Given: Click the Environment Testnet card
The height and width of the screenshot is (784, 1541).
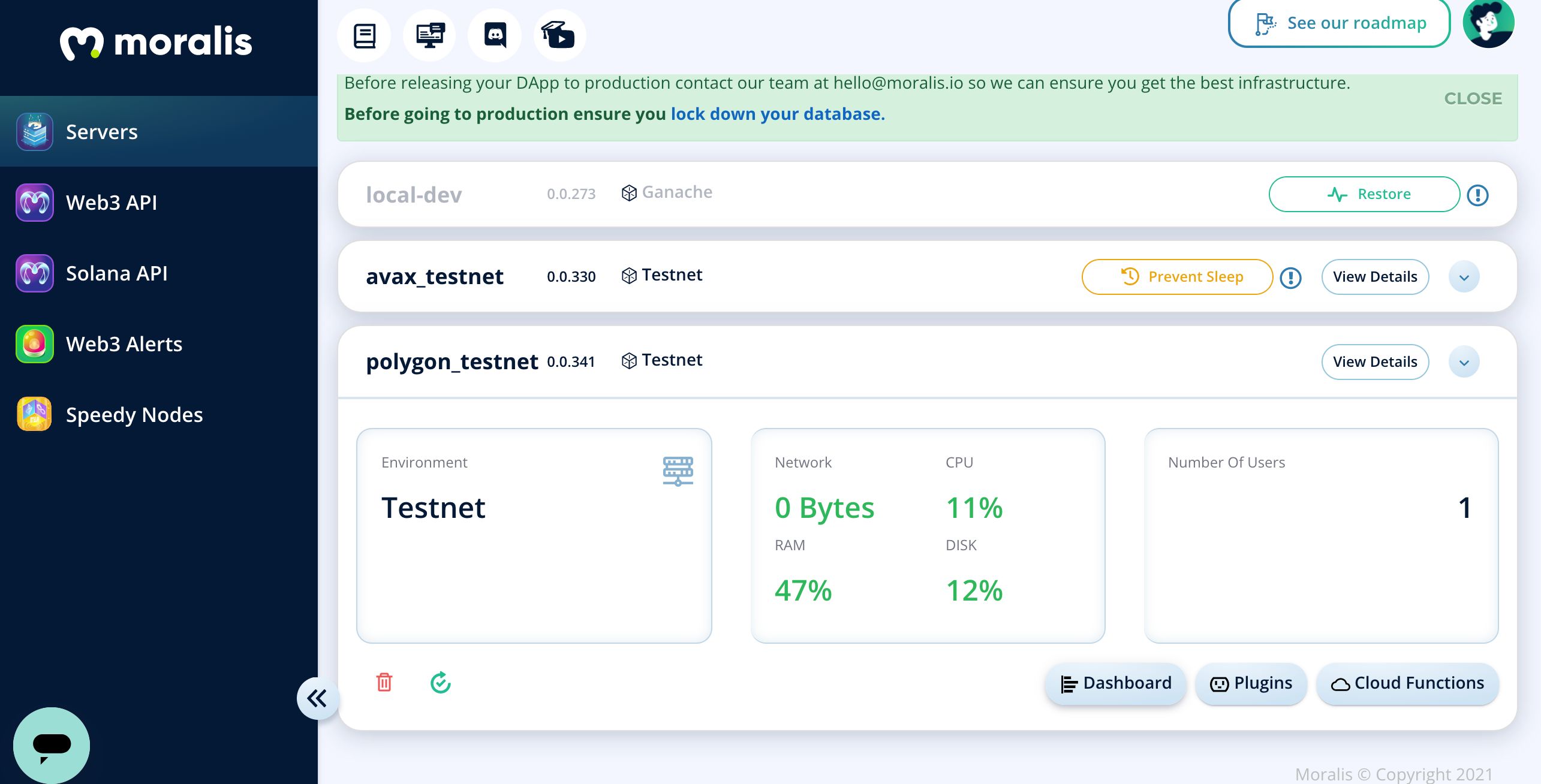Looking at the screenshot, I should tap(534, 536).
